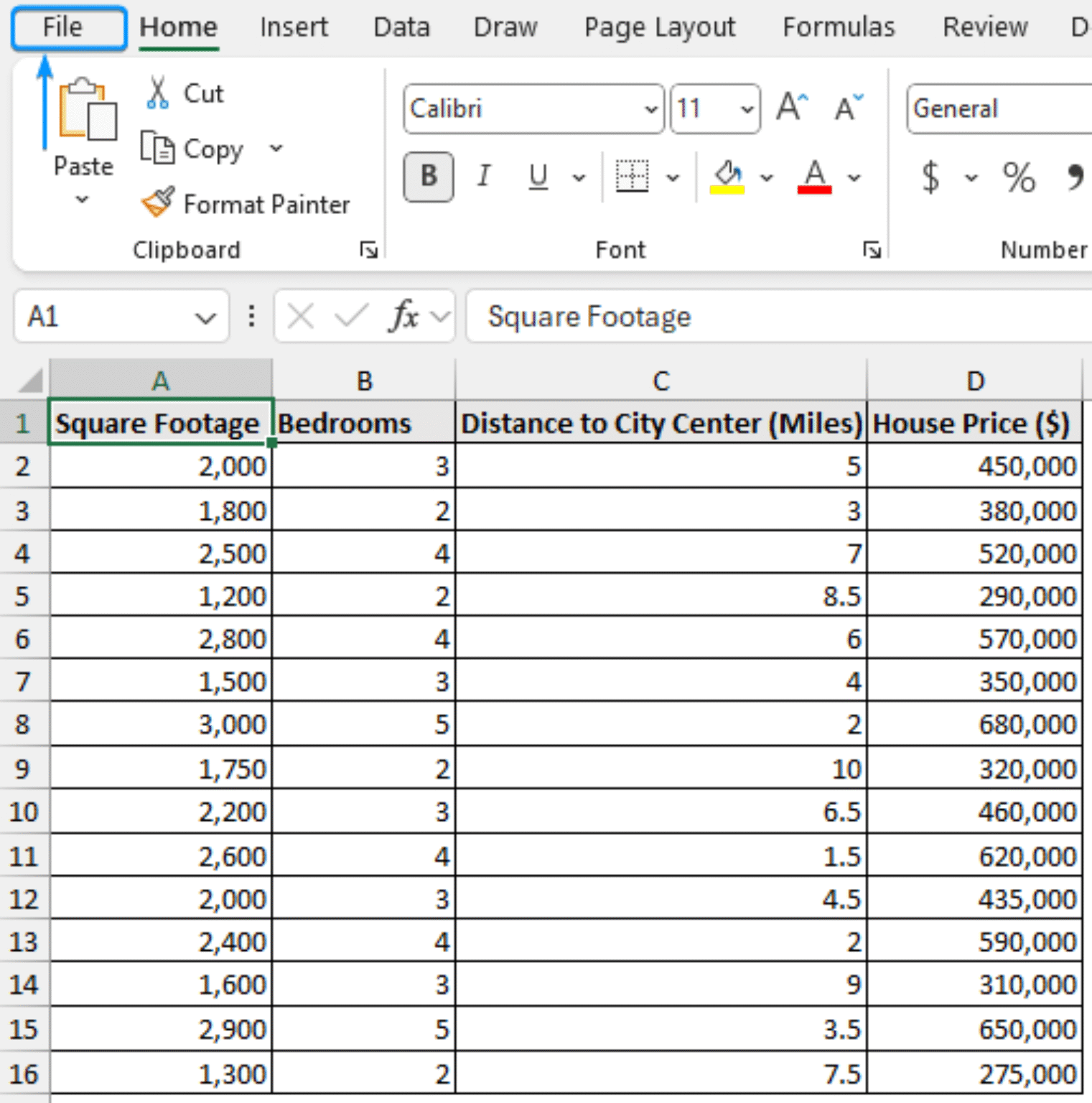This screenshot has width=1092, height=1103.
Task: Apply comma style format
Action: [x=1075, y=177]
